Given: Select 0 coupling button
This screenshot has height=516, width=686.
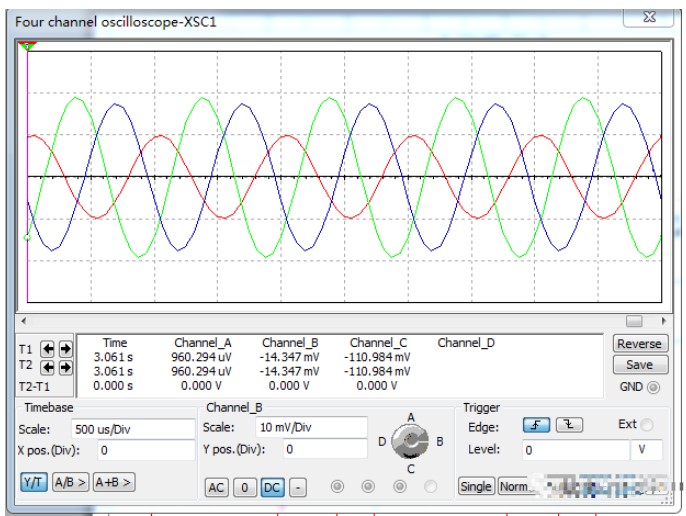Looking at the screenshot, I should pos(245,487).
